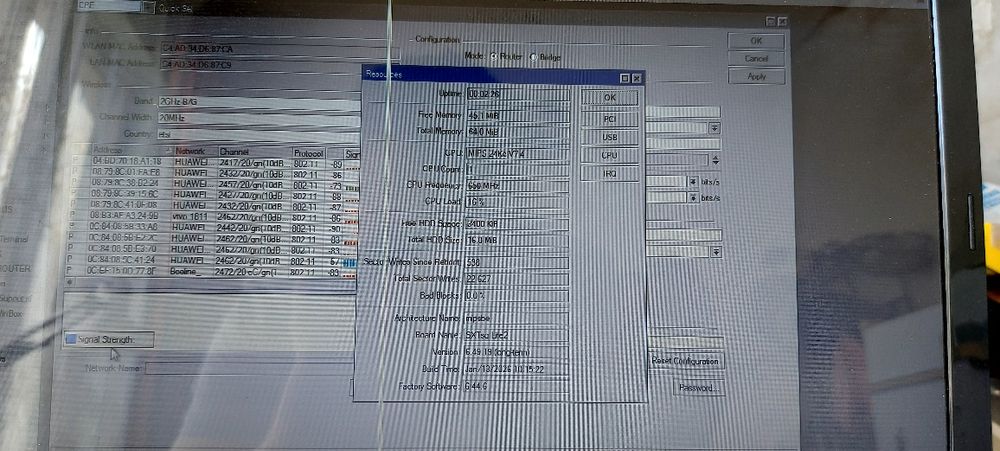Select network row 0C:84:08:5B:E3:70
Image resolution: width=1000 pixels, height=451 pixels.
[x=214, y=249]
